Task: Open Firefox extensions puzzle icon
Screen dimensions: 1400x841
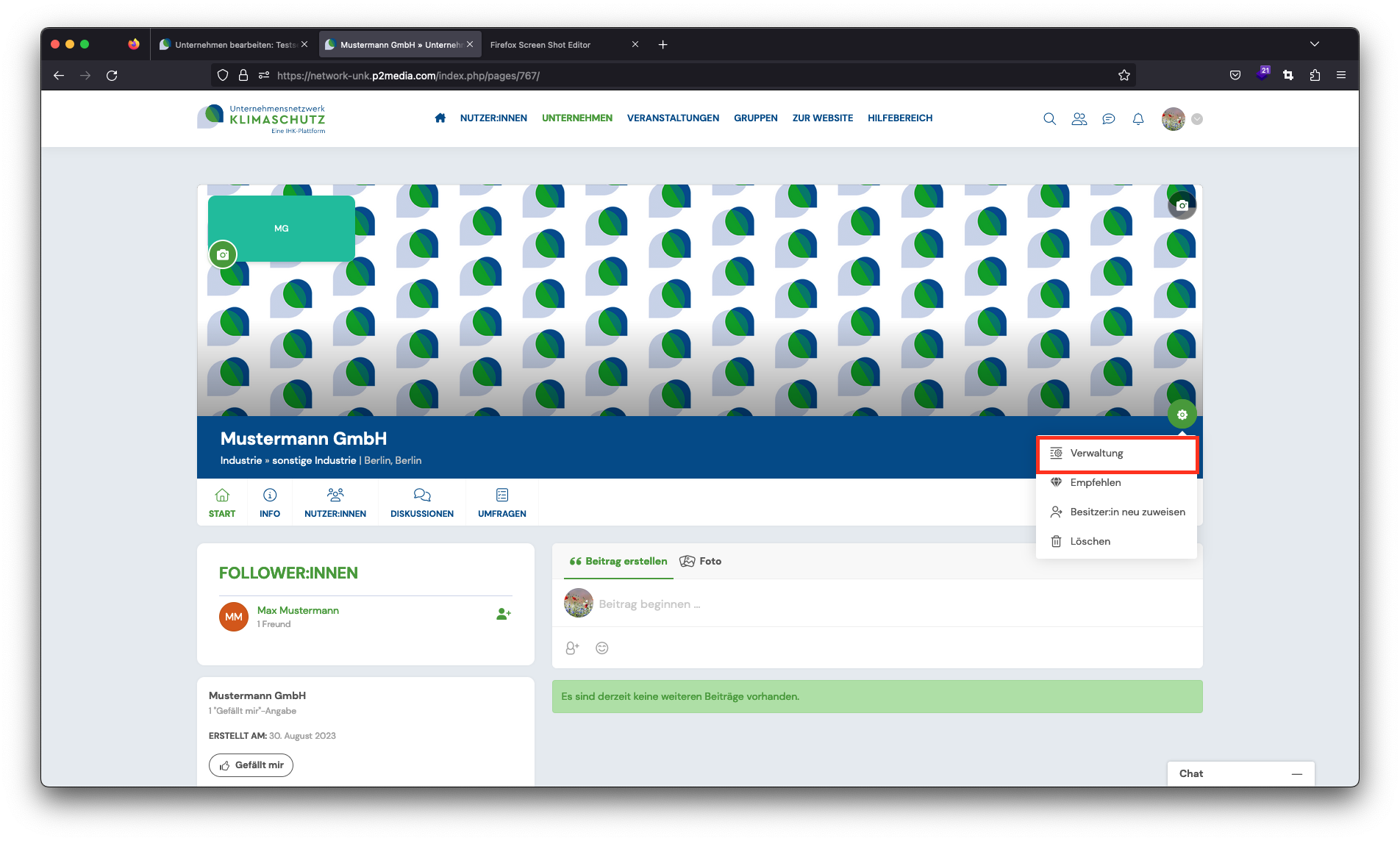Action: [x=1315, y=75]
